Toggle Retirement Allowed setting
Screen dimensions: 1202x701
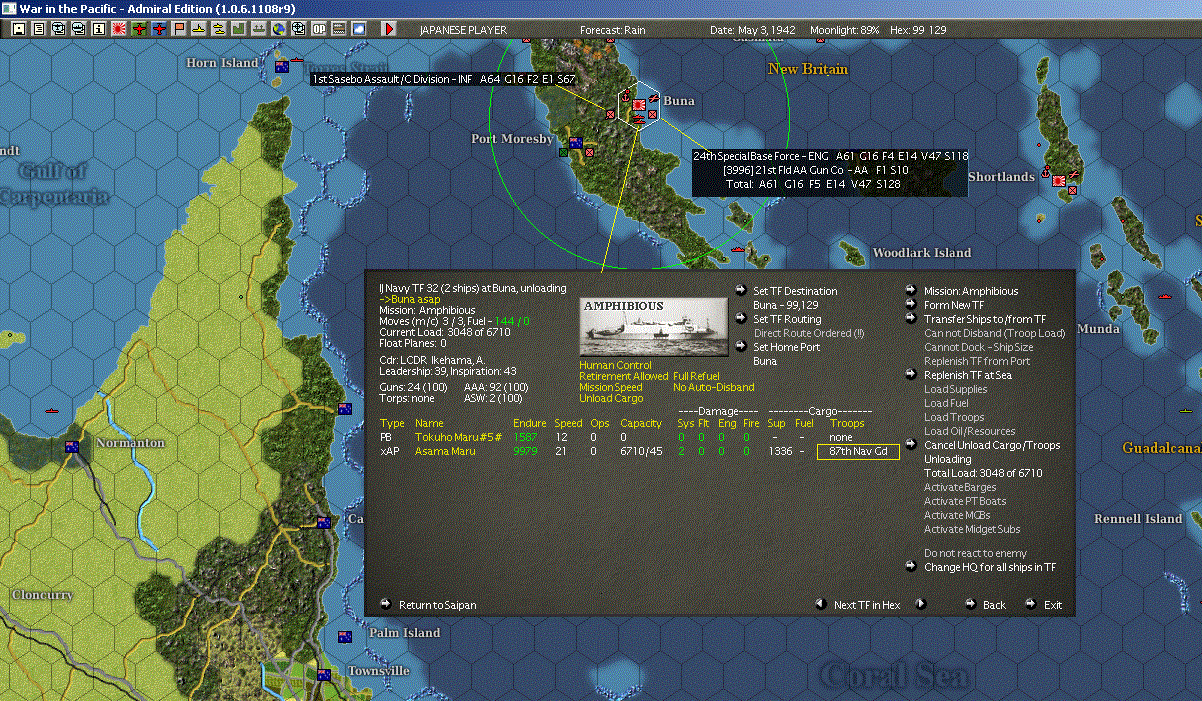tap(623, 376)
